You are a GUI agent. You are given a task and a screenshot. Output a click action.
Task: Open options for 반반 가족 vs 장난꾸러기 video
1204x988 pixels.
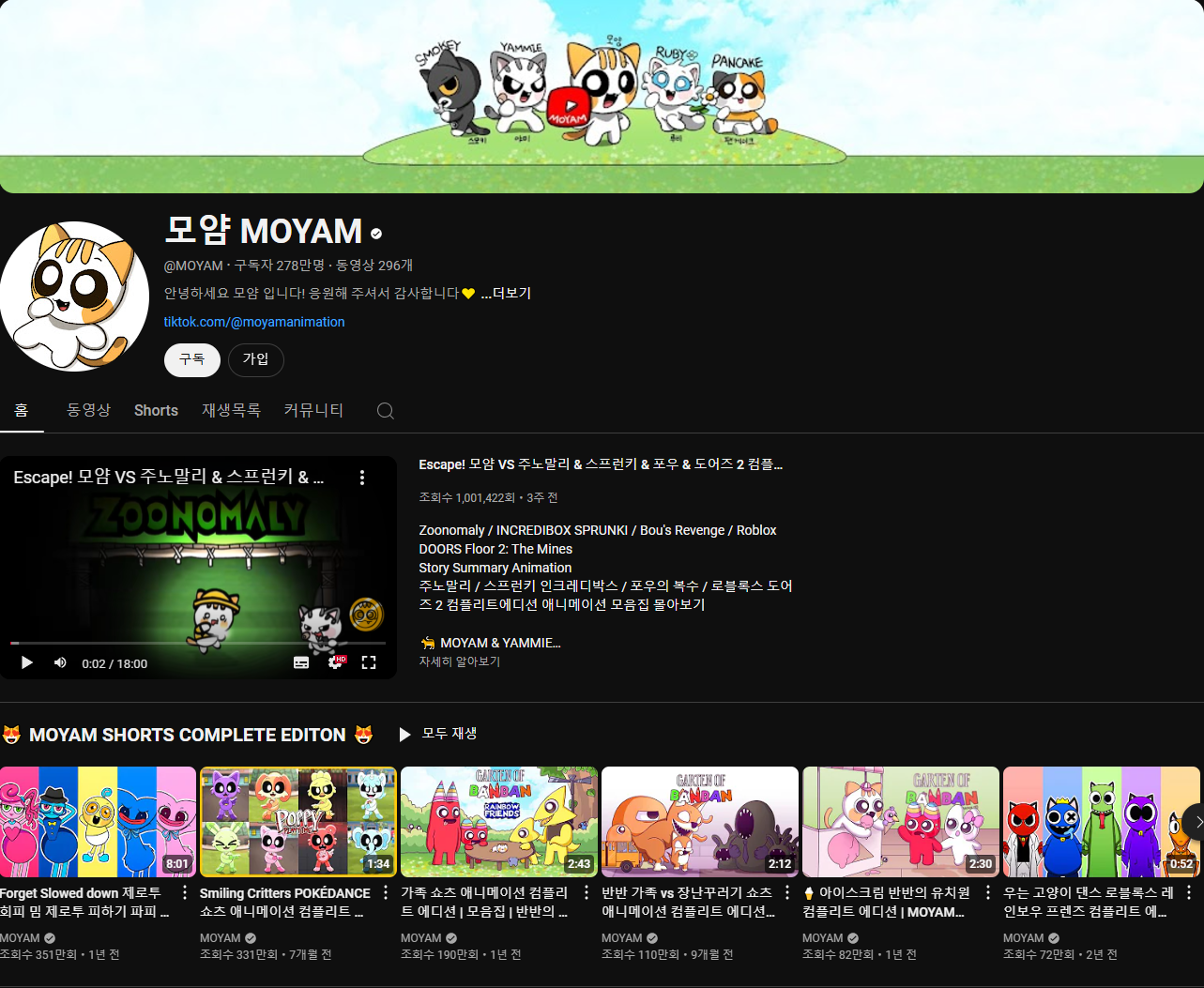(787, 892)
